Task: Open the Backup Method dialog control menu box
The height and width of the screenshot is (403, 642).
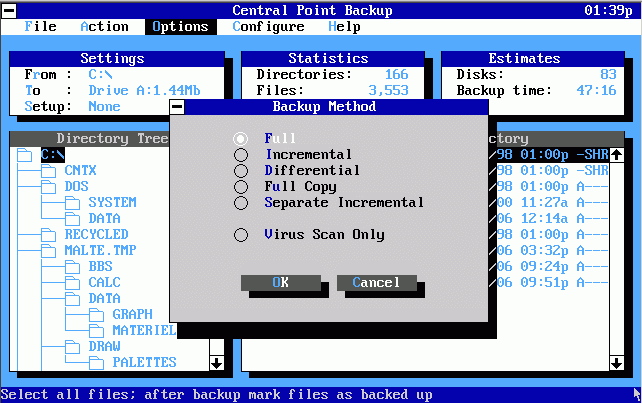Action: pos(177,107)
